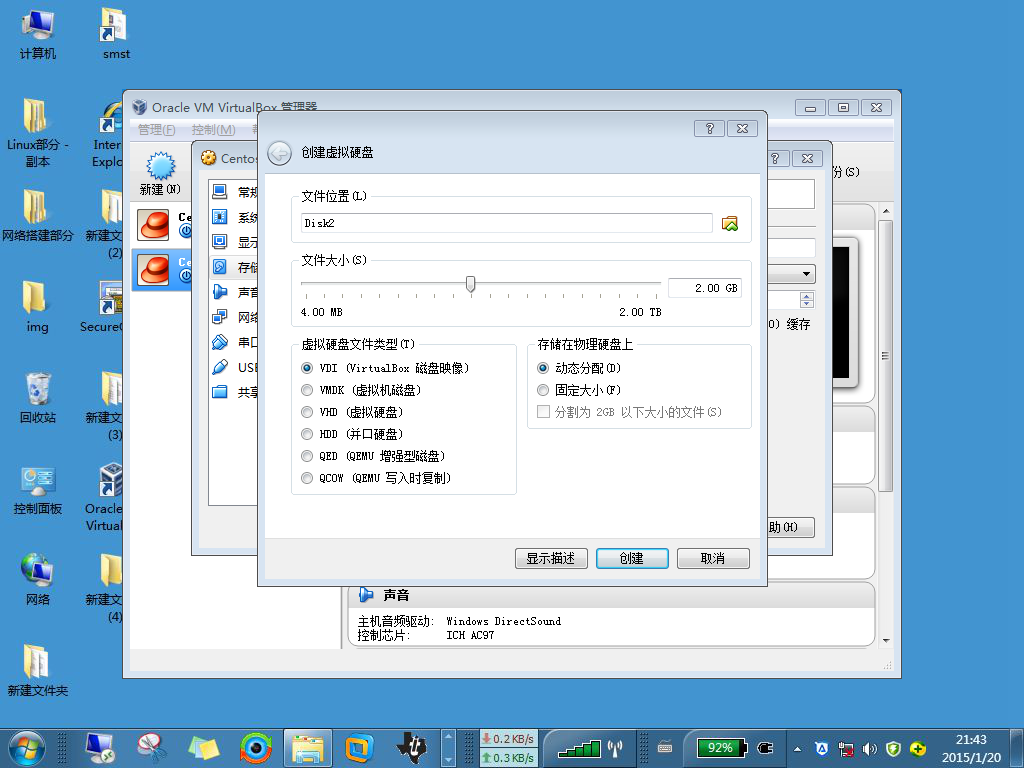Open the Windows Explorer taskbar icon

[307, 748]
